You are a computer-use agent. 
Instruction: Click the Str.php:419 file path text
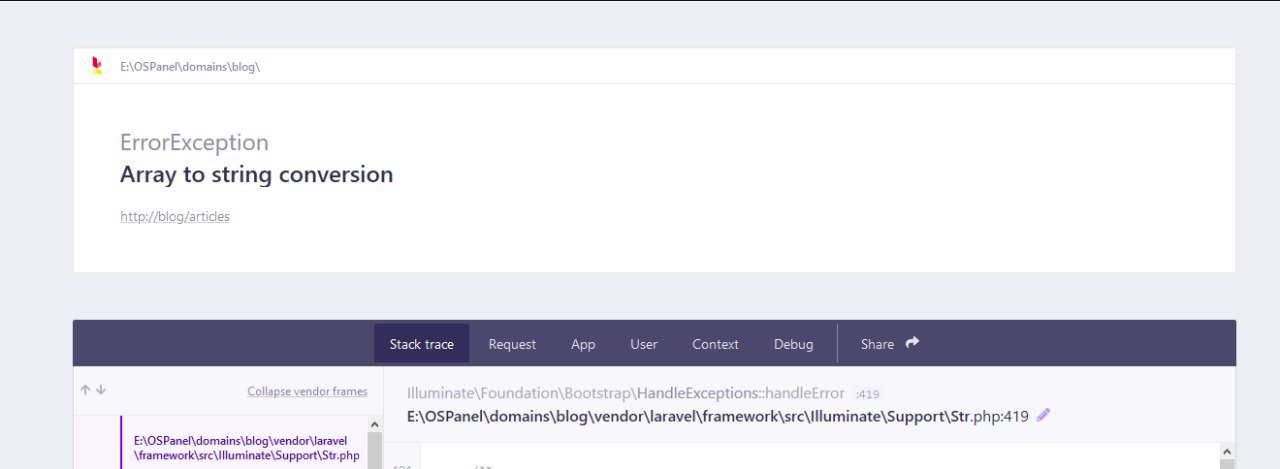pos(718,417)
